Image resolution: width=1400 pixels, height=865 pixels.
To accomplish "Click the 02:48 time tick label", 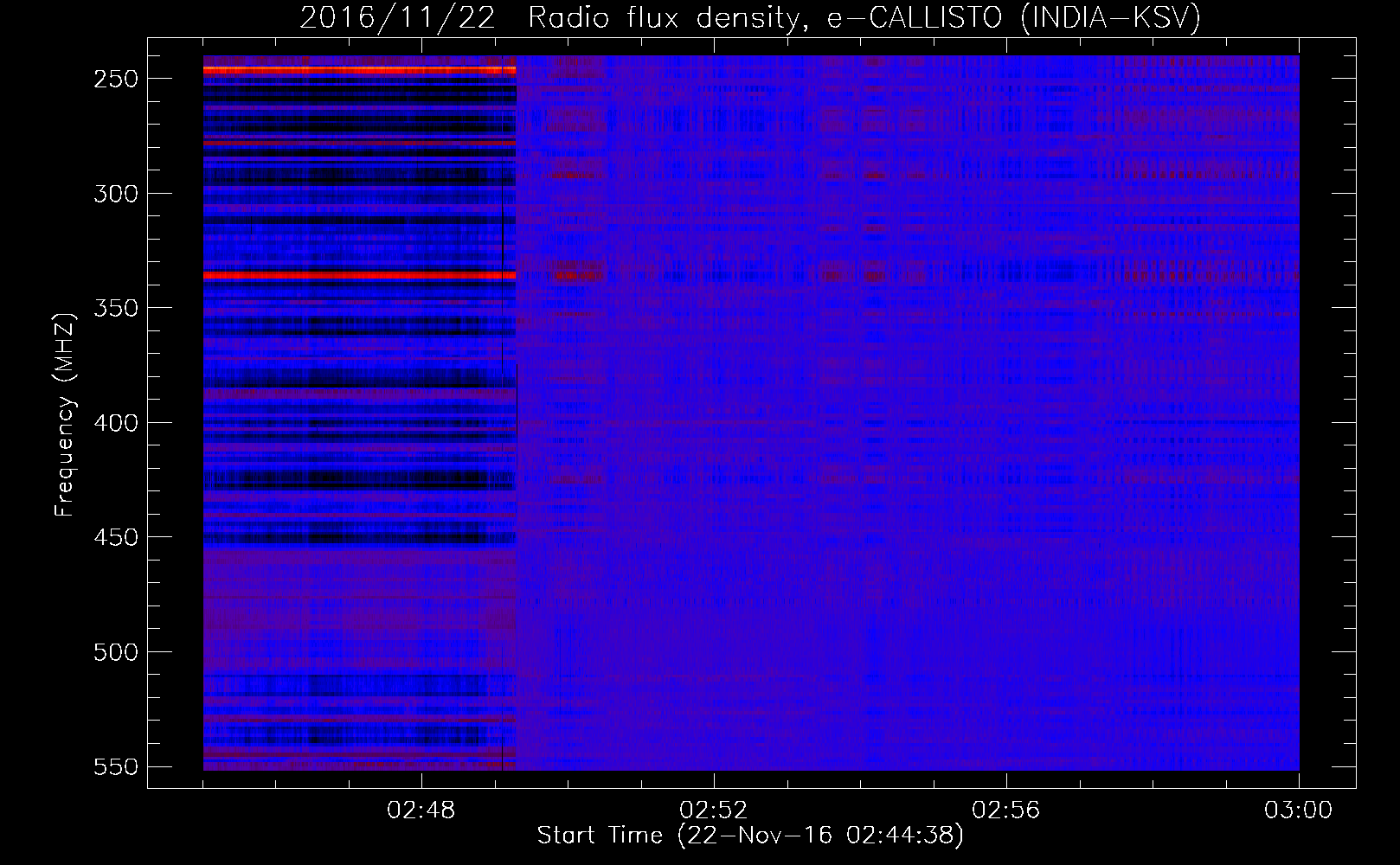I will [x=421, y=811].
